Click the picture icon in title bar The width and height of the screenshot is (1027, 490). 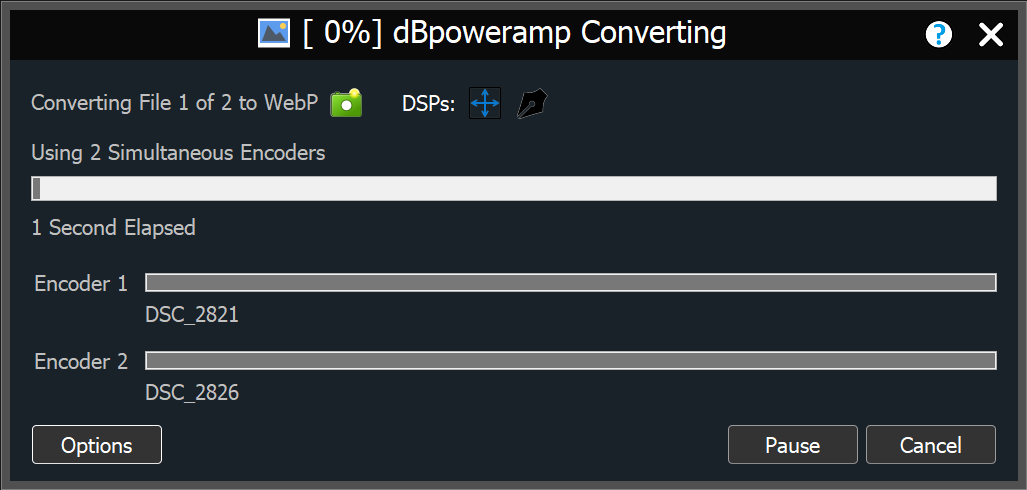pos(274,33)
